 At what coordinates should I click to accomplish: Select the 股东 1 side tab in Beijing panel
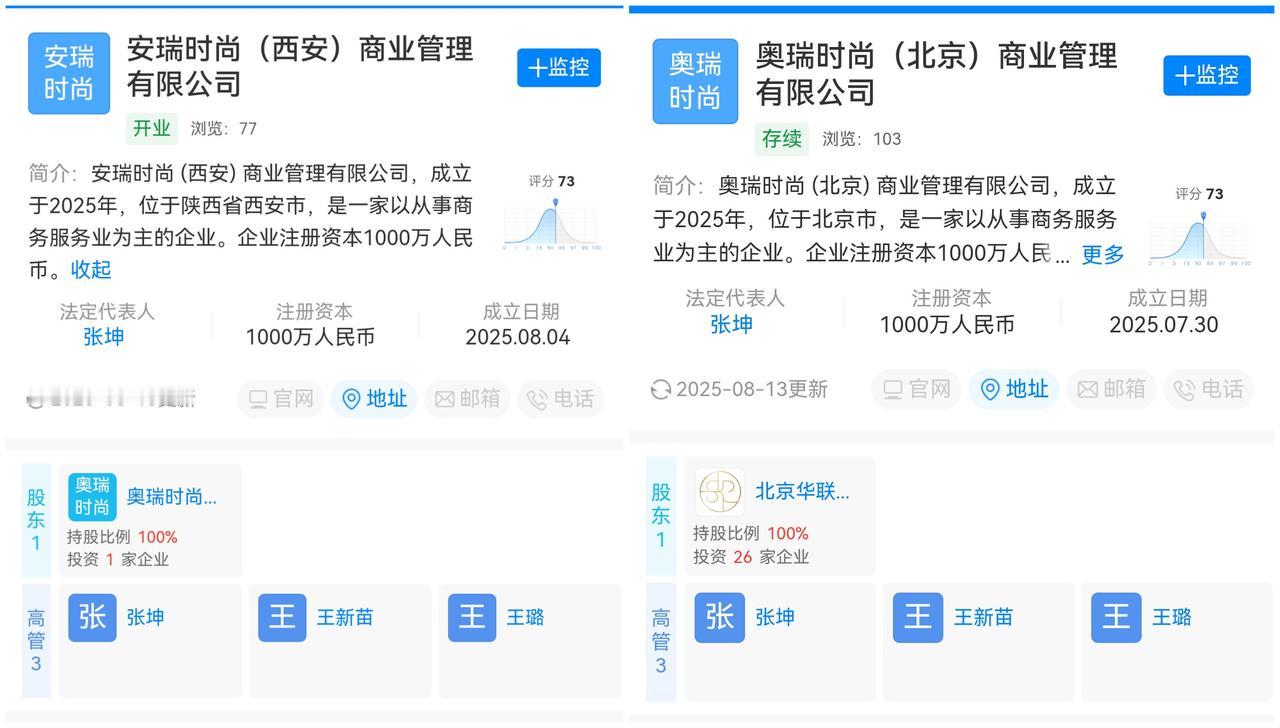pyautogui.click(x=661, y=515)
